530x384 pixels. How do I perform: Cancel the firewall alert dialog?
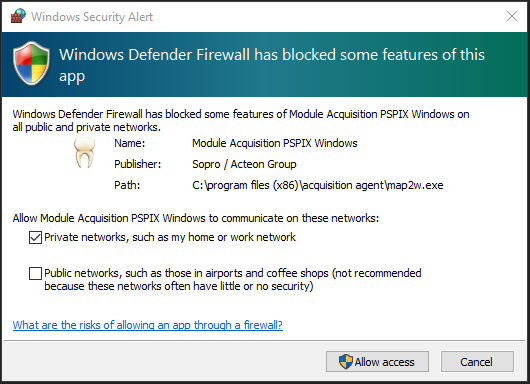[477, 362]
